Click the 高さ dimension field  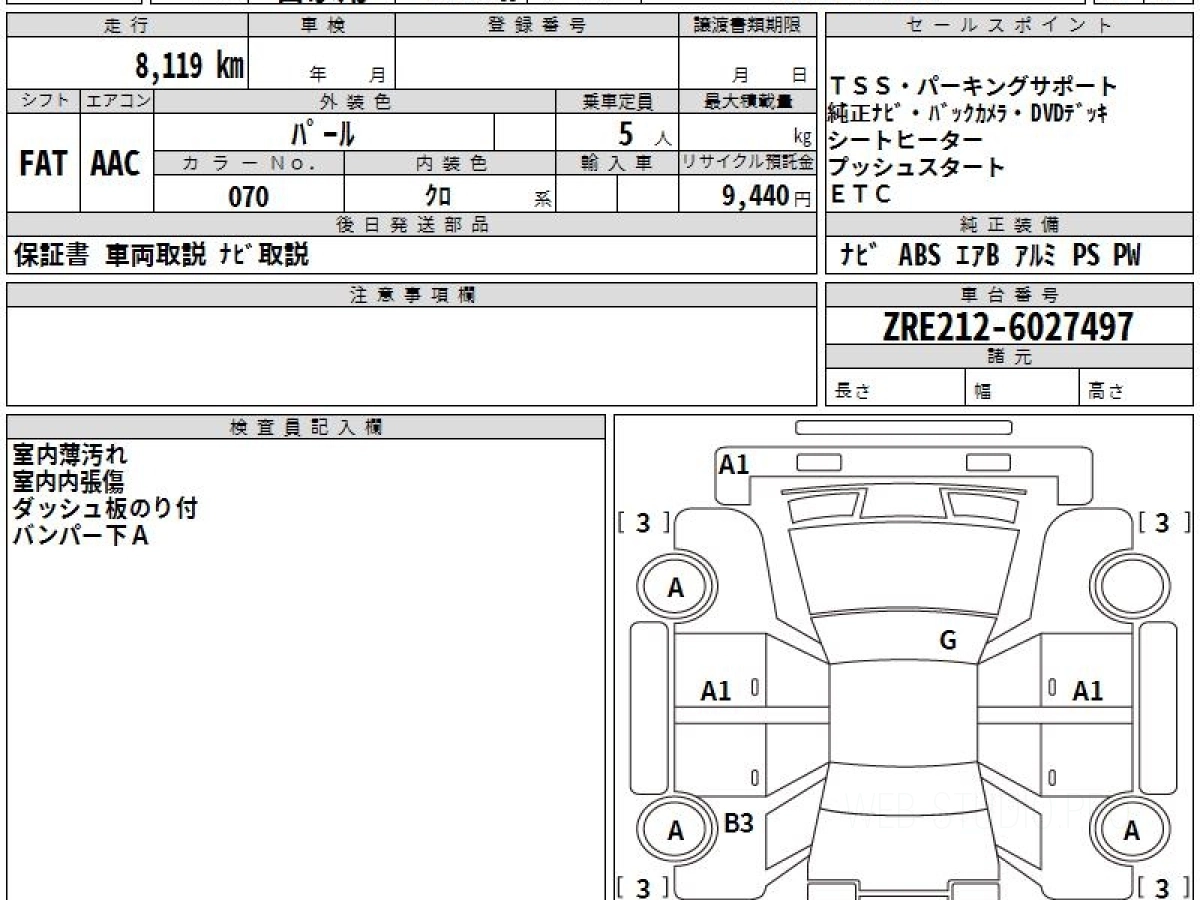[1137, 388]
